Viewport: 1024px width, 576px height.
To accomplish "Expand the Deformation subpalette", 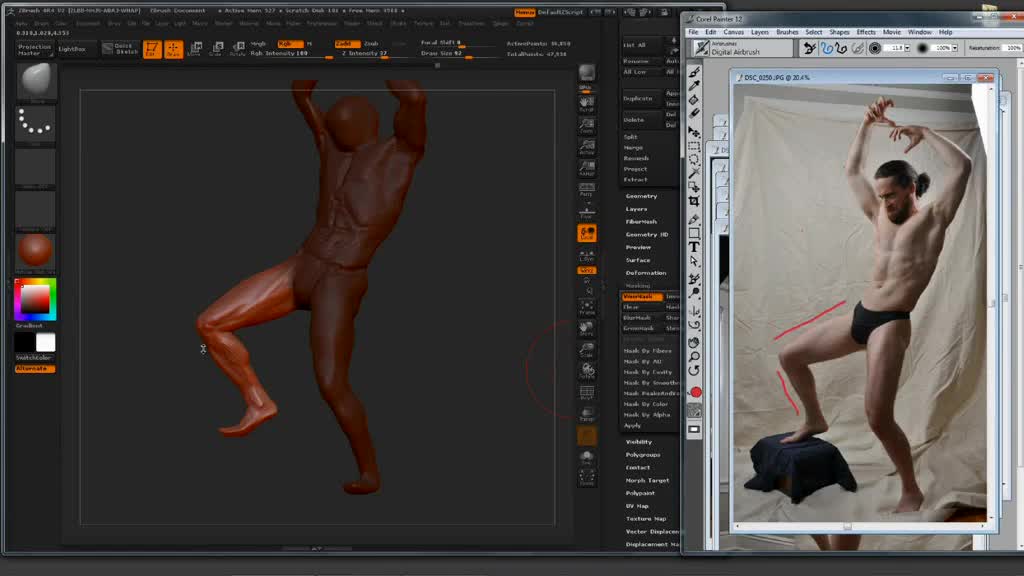I will tap(645, 273).
